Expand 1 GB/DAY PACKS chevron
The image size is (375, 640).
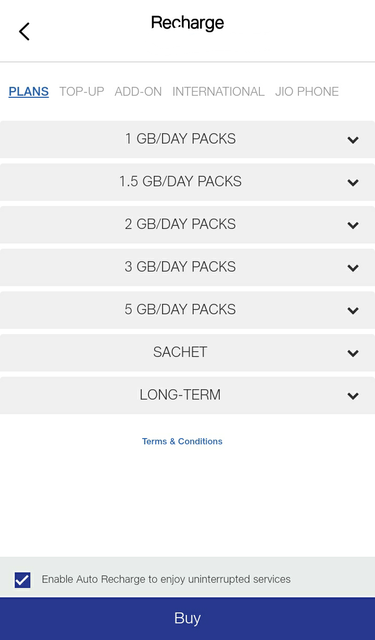click(x=353, y=140)
